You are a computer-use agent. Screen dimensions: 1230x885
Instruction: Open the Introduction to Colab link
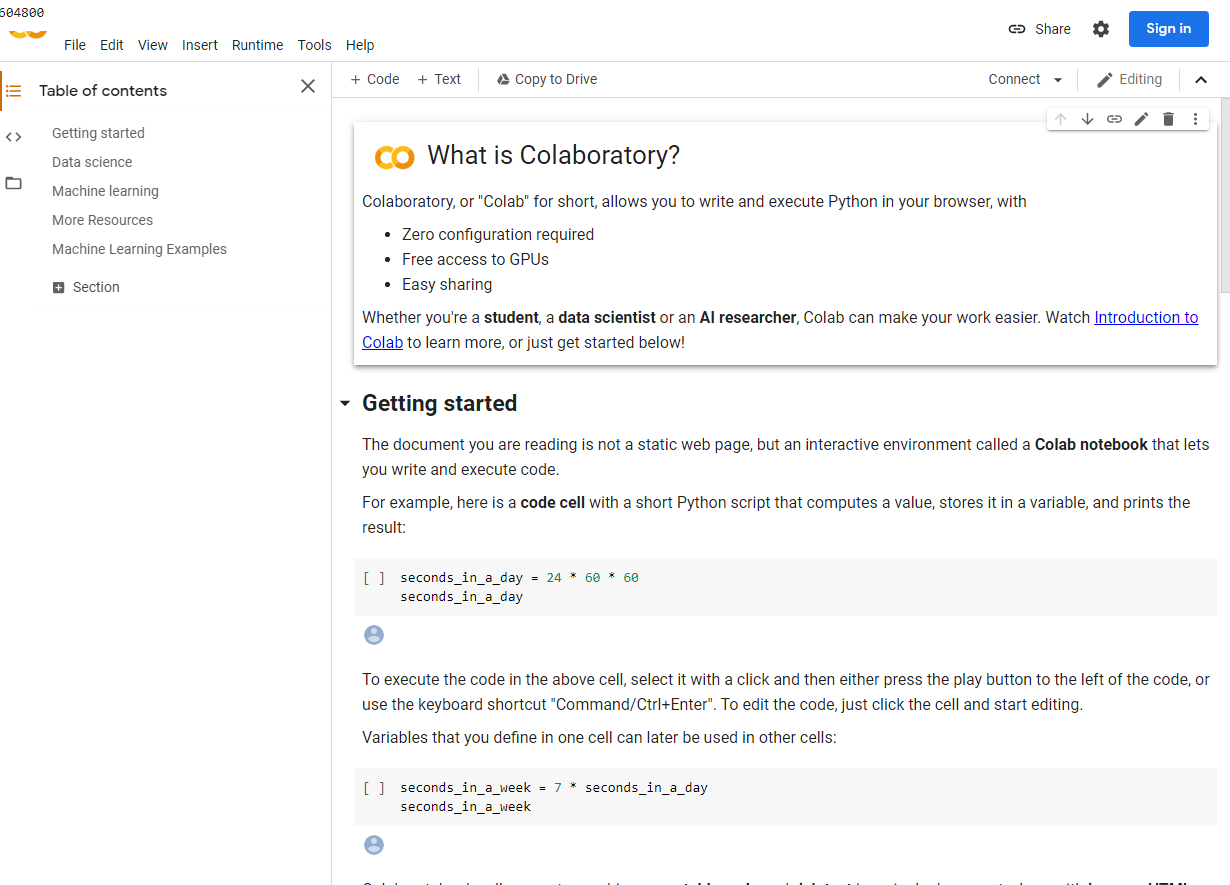tap(1146, 317)
